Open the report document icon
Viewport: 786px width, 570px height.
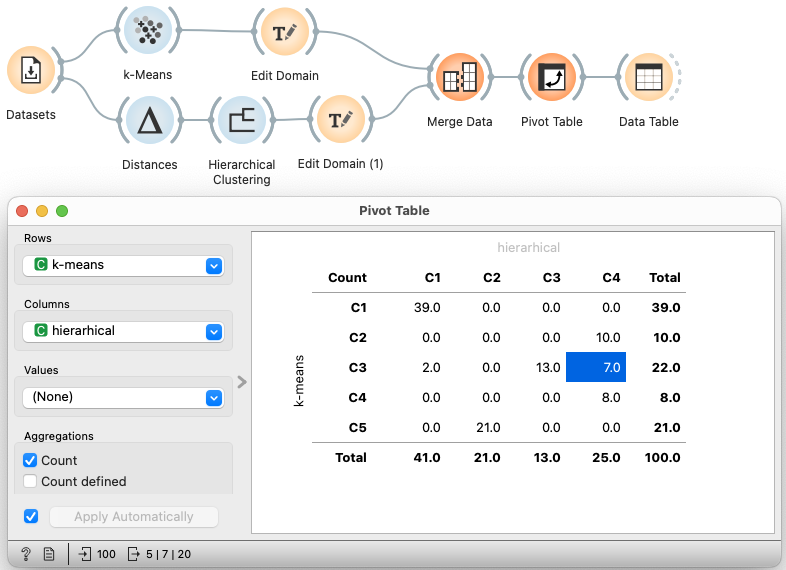49,554
